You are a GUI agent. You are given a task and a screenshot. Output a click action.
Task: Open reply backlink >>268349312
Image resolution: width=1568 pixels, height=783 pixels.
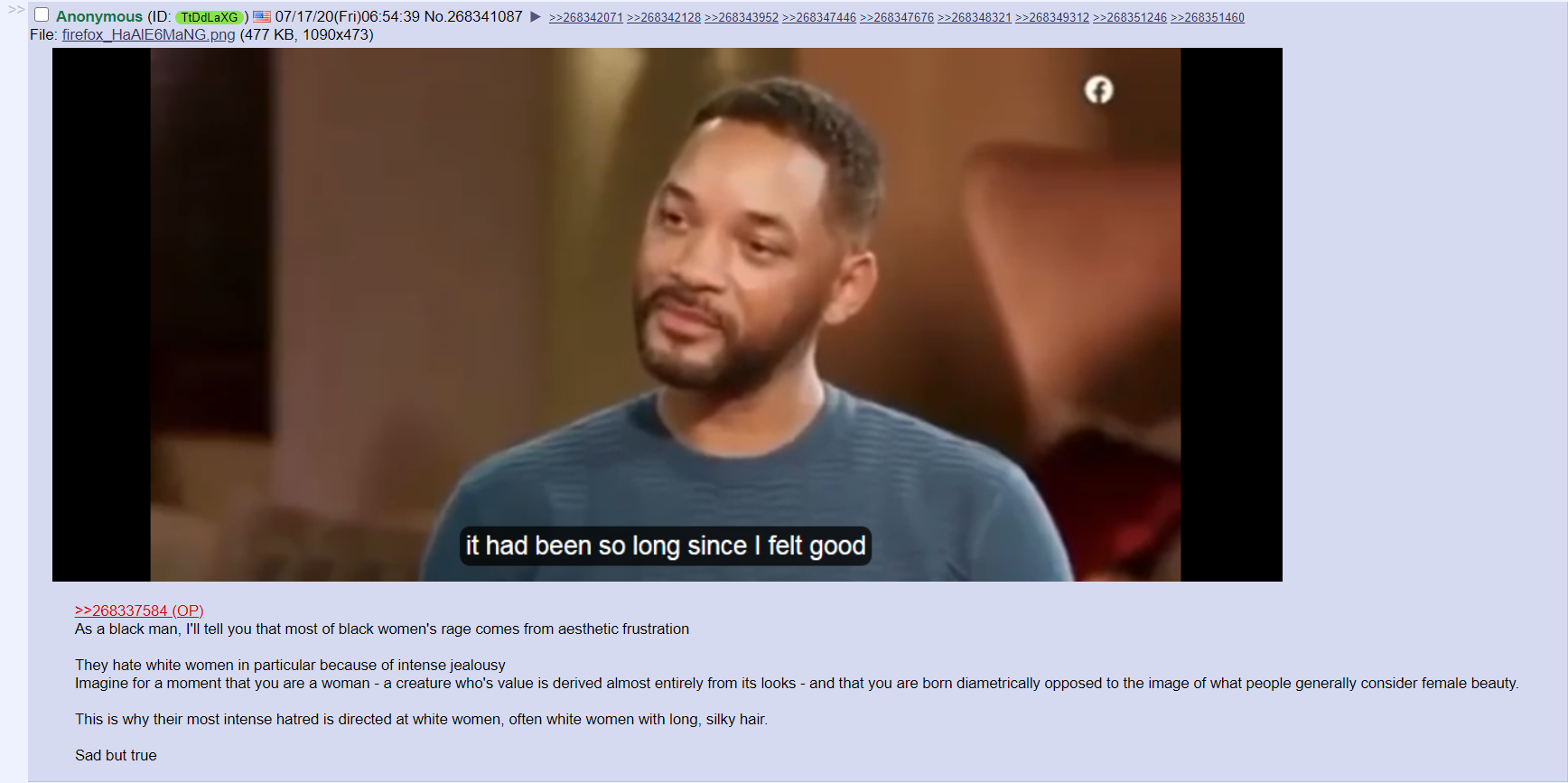pyautogui.click(x=1052, y=17)
